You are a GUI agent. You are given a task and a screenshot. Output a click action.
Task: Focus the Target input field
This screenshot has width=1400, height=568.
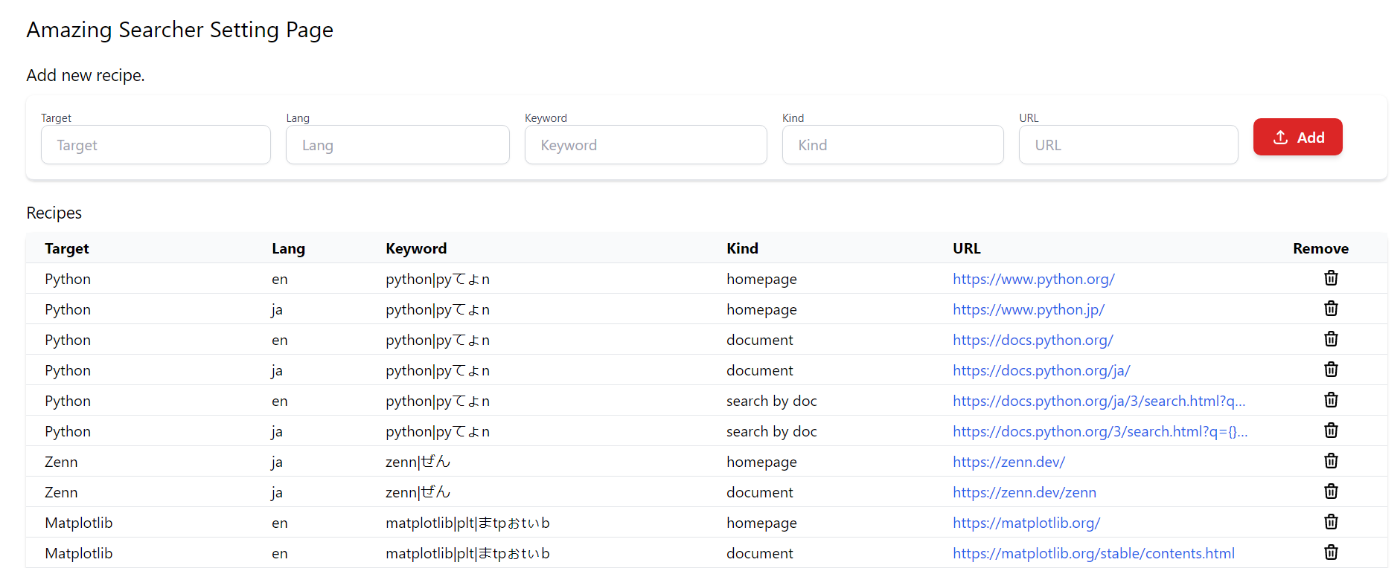click(156, 145)
